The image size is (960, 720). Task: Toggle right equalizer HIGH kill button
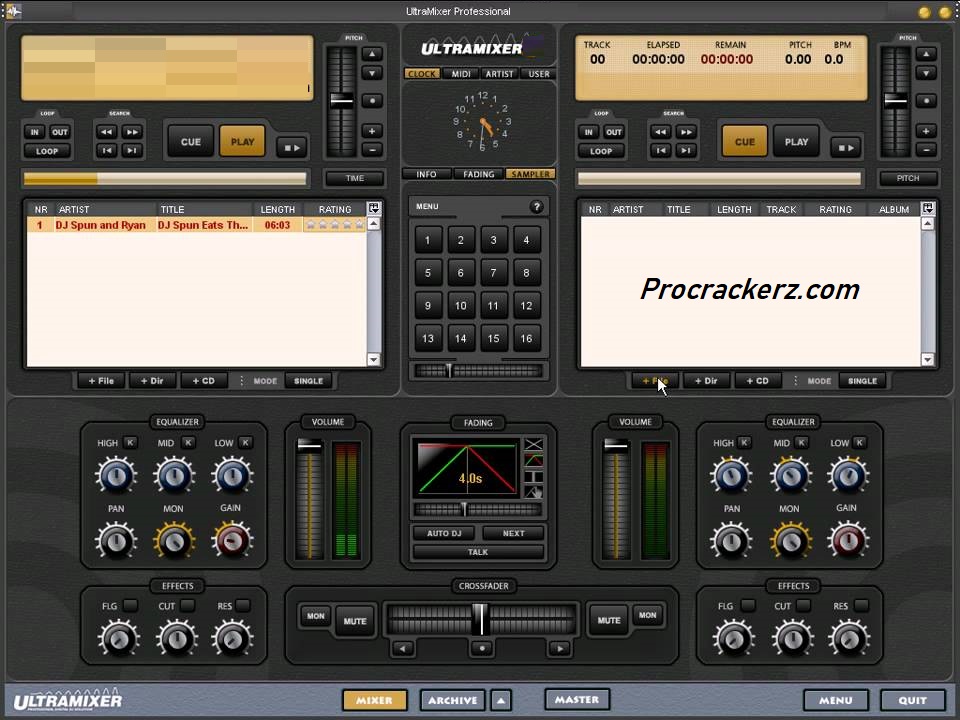[744, 442]
